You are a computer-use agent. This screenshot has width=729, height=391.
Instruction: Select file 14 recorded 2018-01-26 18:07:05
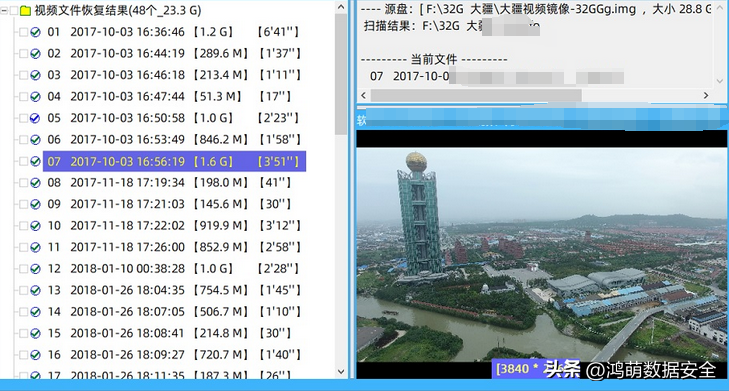tap(174, 312)
